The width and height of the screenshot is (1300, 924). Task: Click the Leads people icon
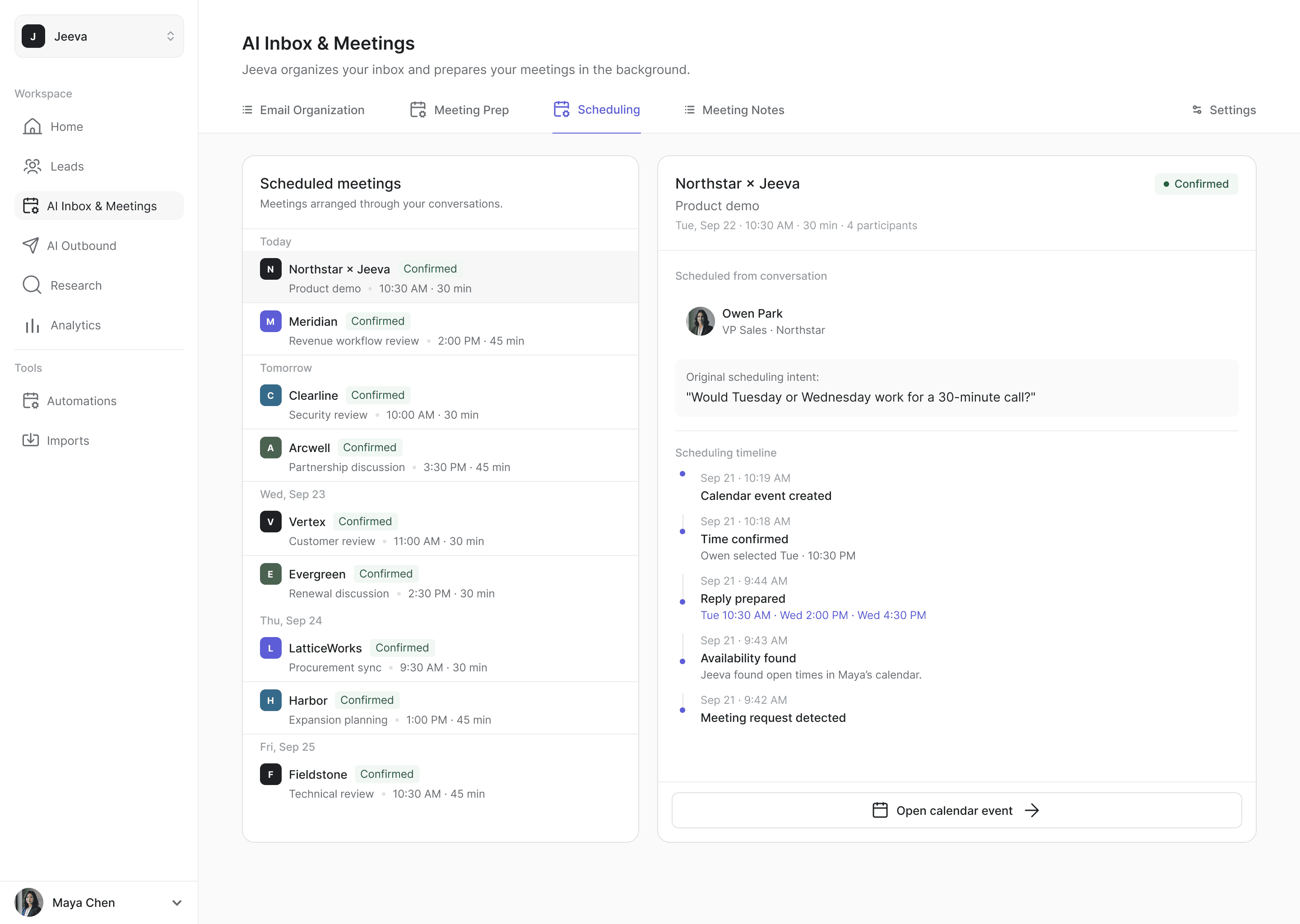[32, 166]
